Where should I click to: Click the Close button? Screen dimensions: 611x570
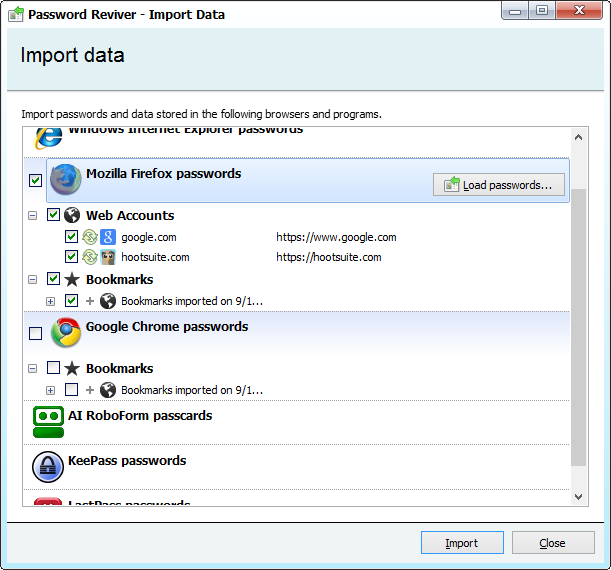pyautogui.click(x=553, y=543)
